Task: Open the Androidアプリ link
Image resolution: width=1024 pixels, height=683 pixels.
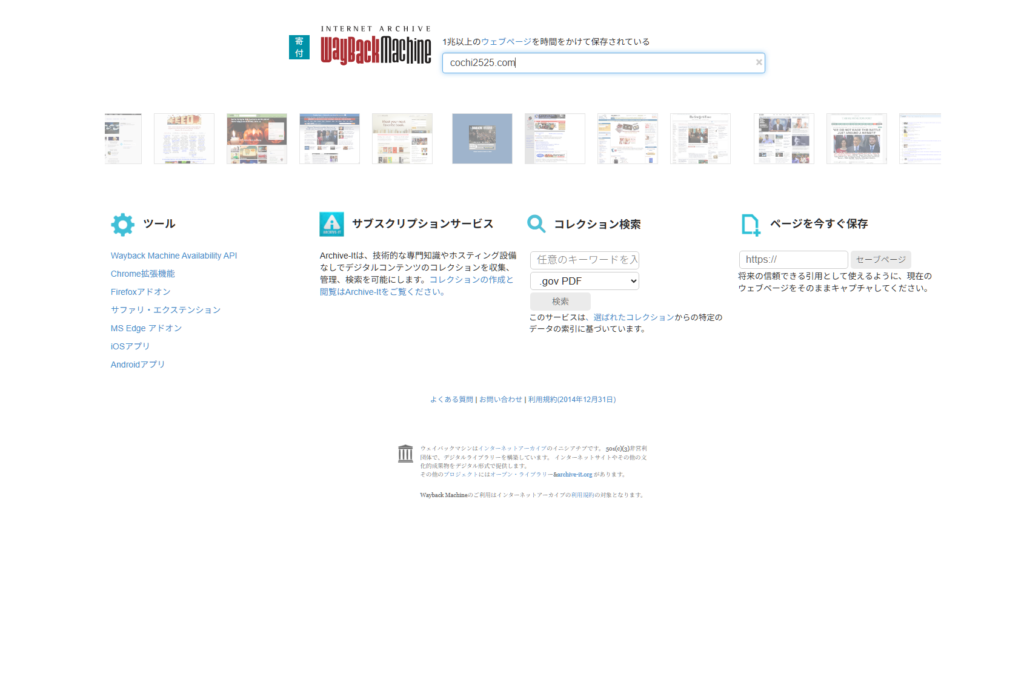Action: click(x=138, y=365)
